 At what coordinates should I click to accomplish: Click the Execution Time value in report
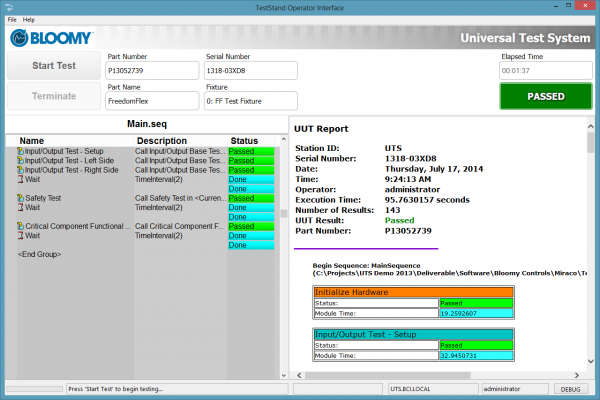(427, 200)
